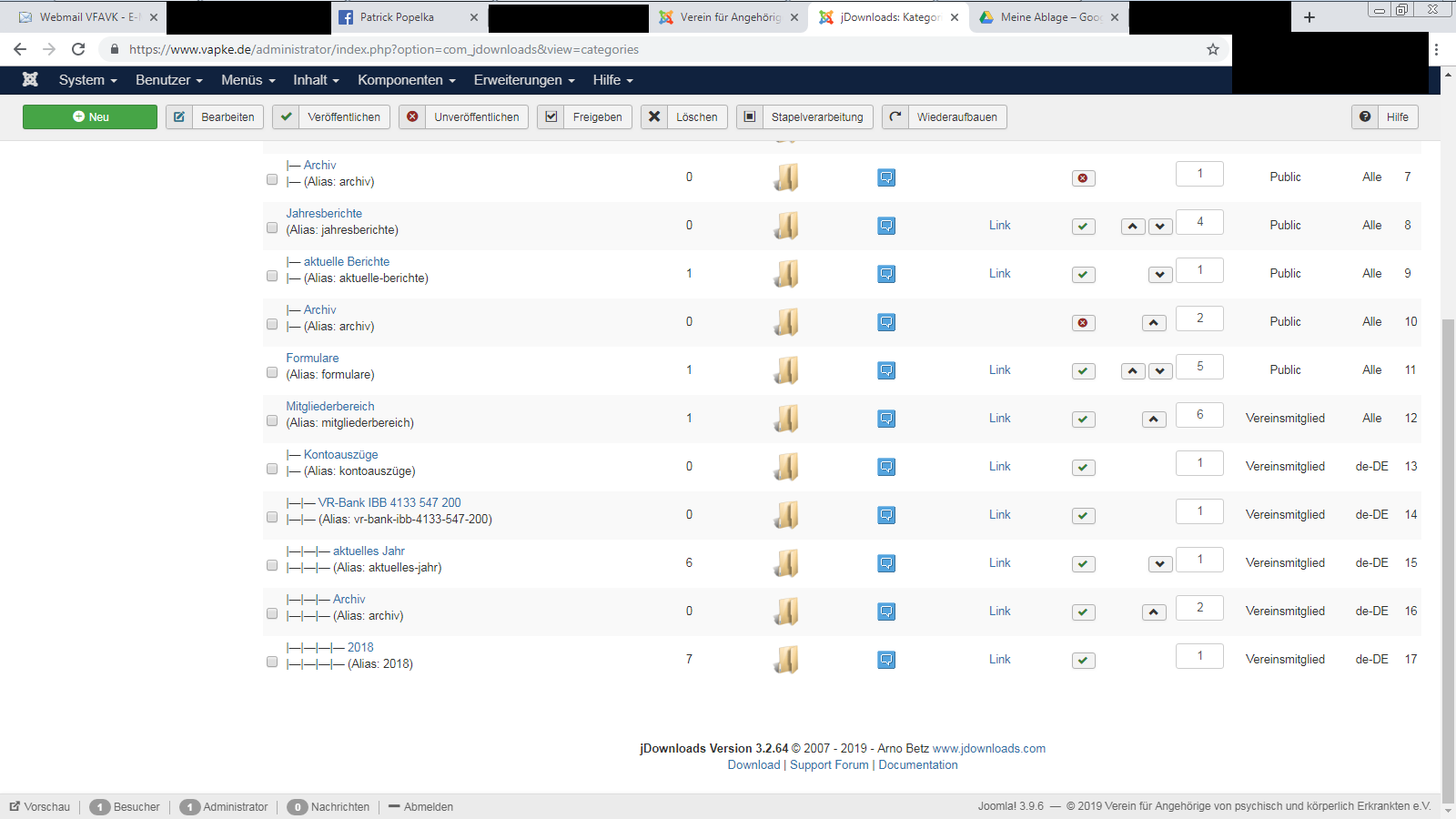1456x819 pixels.
Task: Click the browser address bar URL
Action: click(384, 49)
